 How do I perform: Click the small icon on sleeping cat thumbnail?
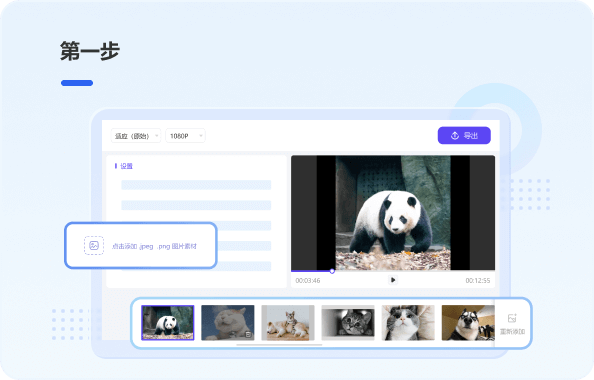248,335
